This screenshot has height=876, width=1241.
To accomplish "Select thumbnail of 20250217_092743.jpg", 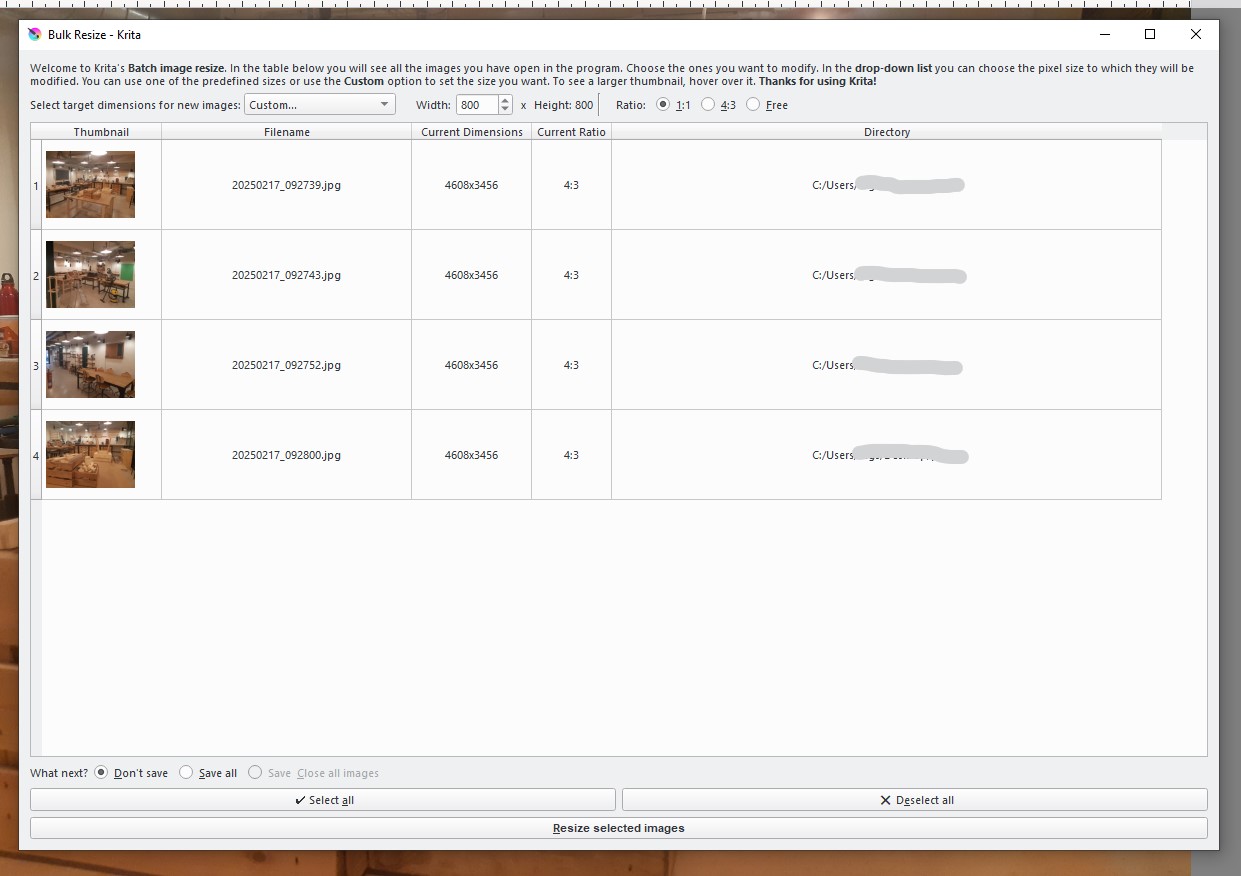I will coord(90,275).
